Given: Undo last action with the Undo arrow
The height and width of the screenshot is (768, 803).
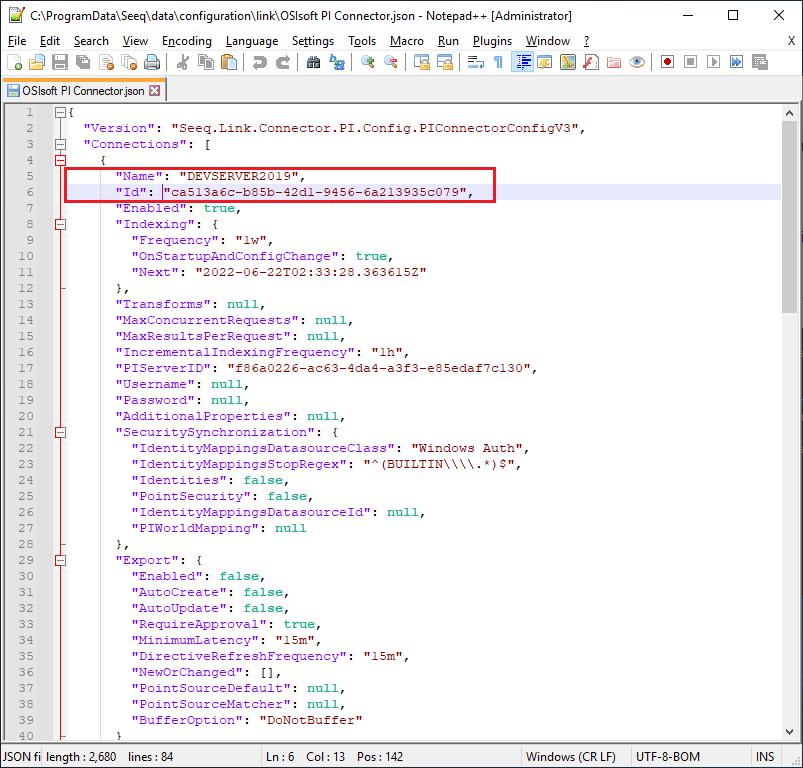Looking at the screenshot, I should coord(260,62).
